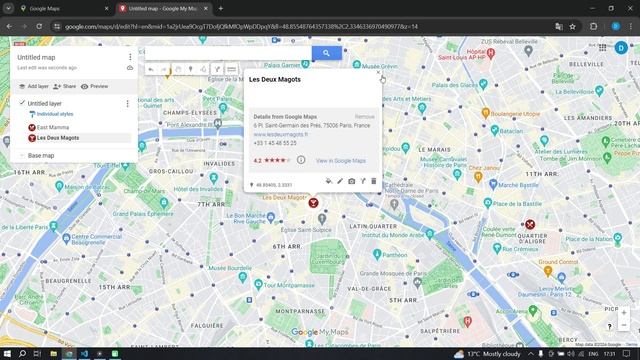Click the cloud save status icon
The width and height of the screenshot is (640, 360).
pos(130,68)
